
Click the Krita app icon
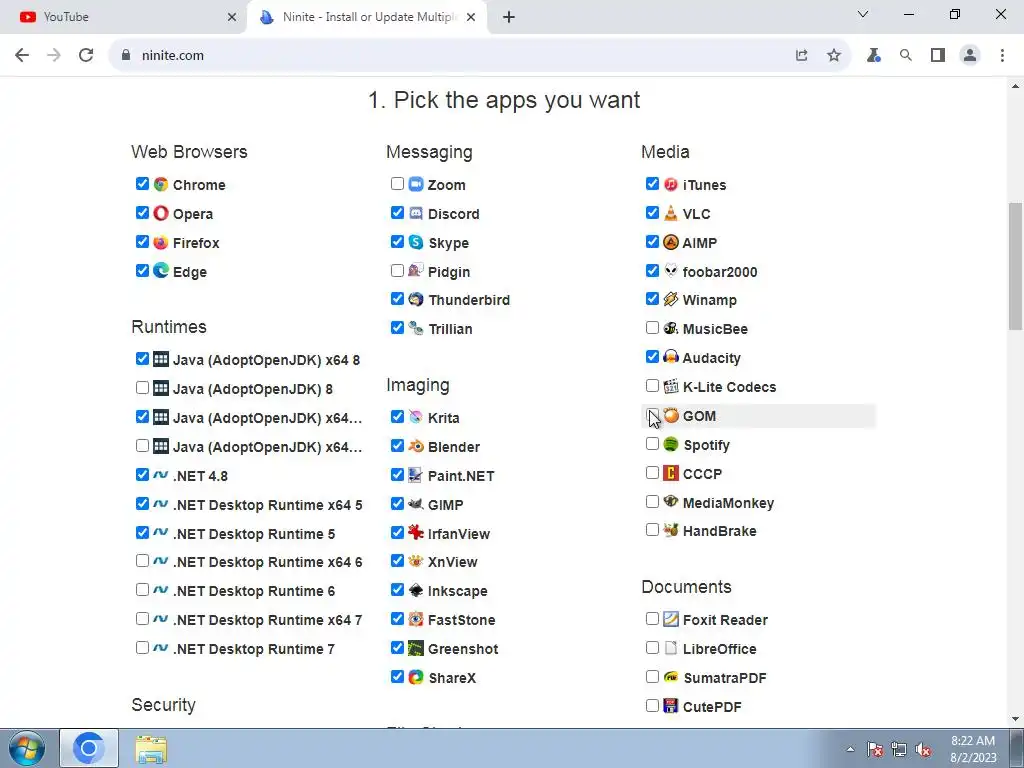pyautogui.click(x=416, y=417)
